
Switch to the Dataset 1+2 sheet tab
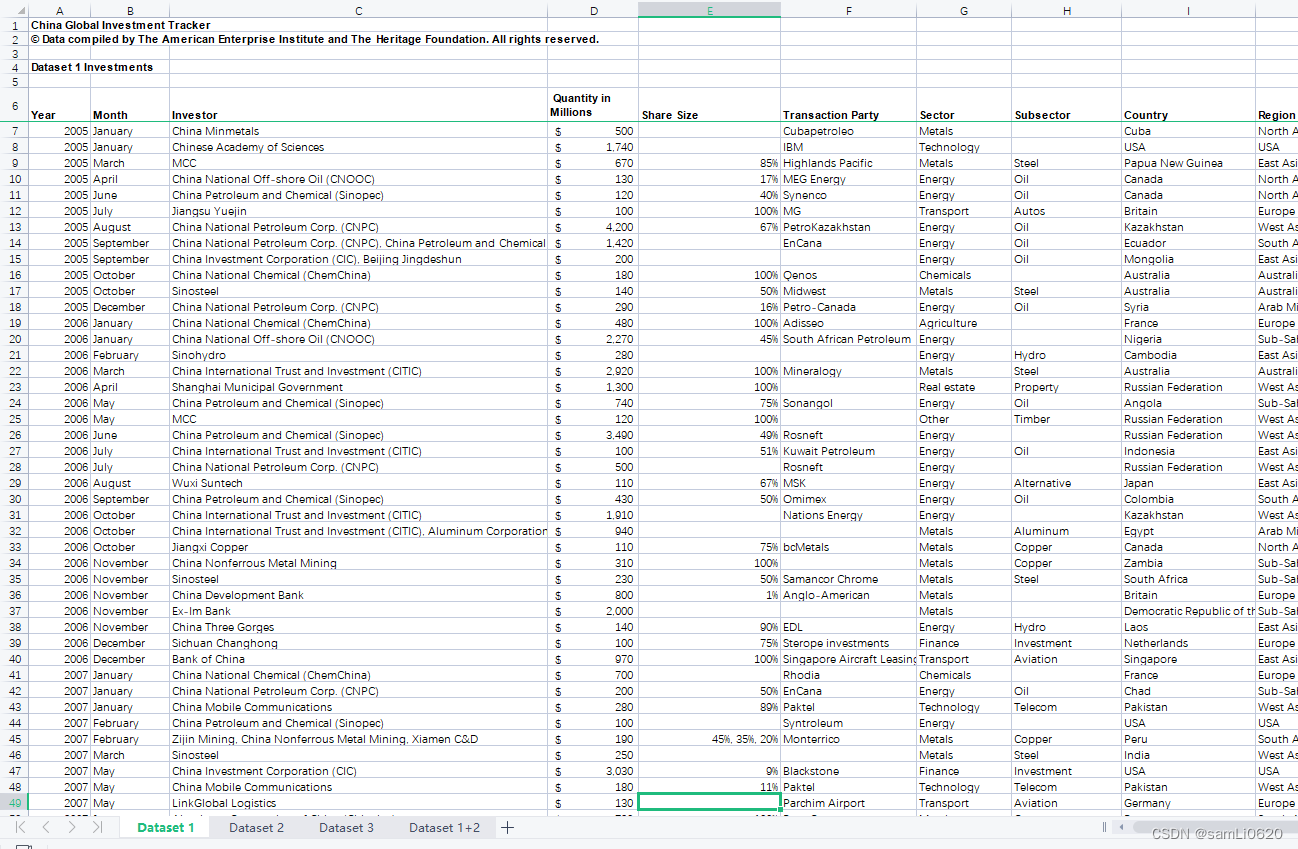tap(444, 827)
